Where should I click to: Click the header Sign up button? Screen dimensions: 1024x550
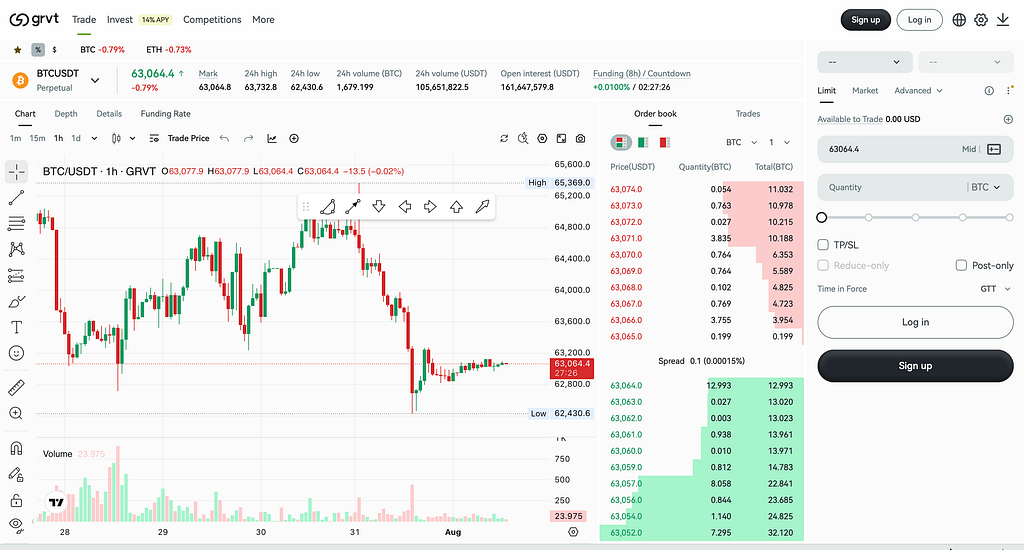point(865,20)
